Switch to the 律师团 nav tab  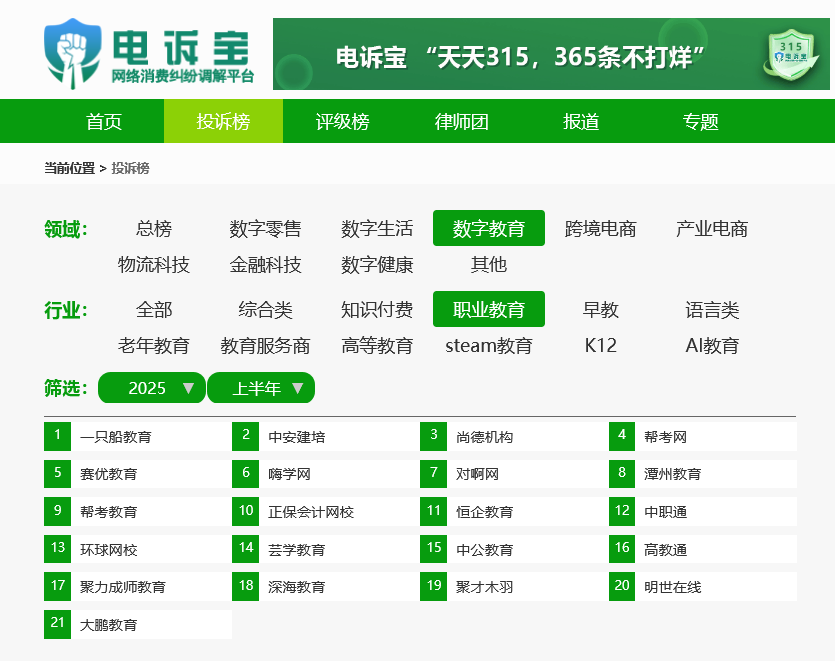(462, 121)
